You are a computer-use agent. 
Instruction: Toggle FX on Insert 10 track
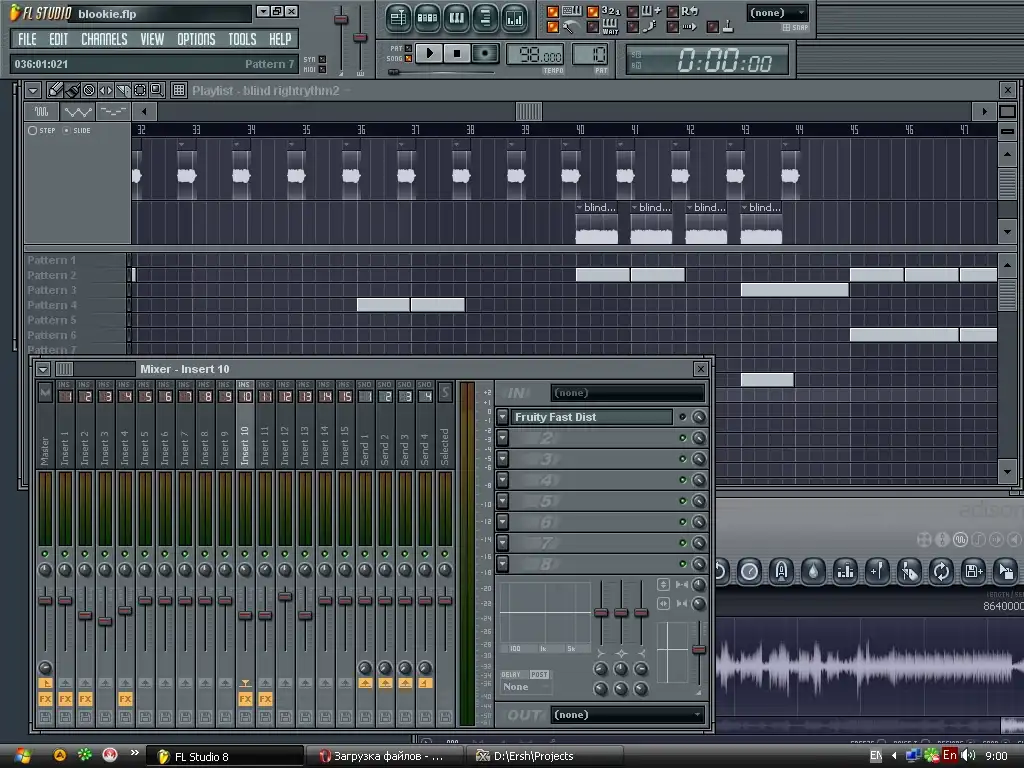click(x=245, y=699)
